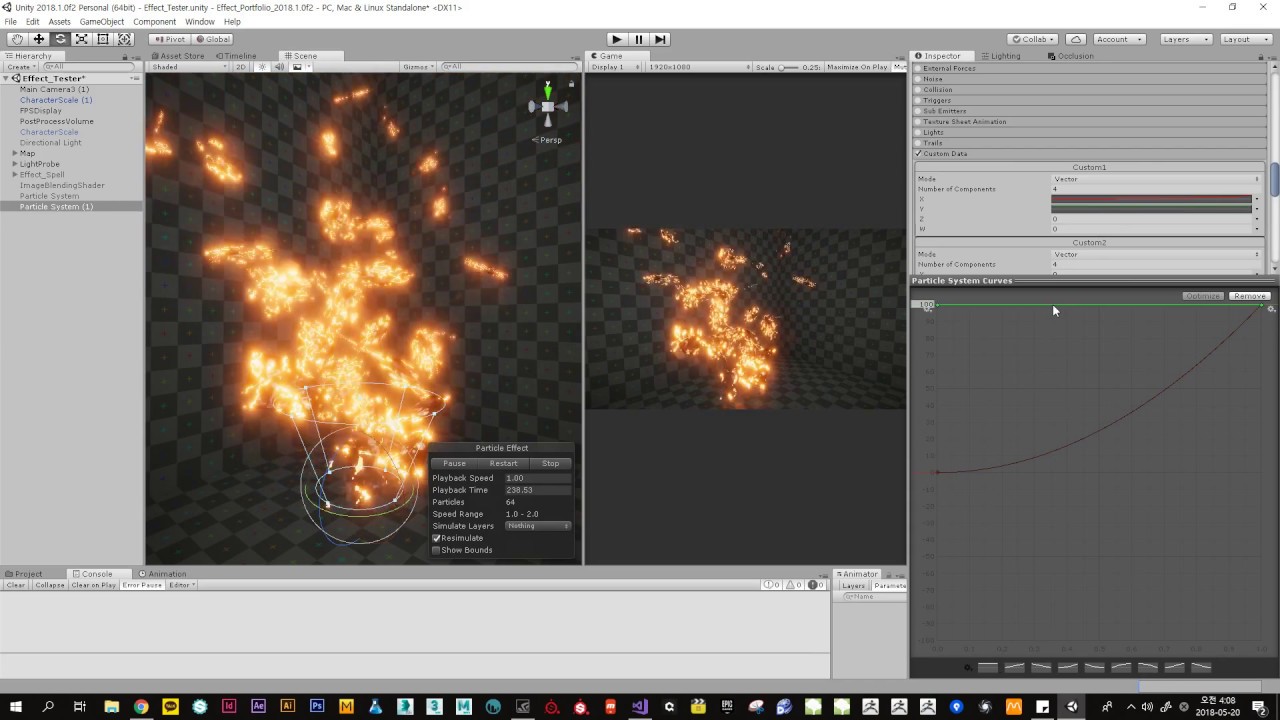Uncheck Resimulate in Particle Effect

coord(436,538)
